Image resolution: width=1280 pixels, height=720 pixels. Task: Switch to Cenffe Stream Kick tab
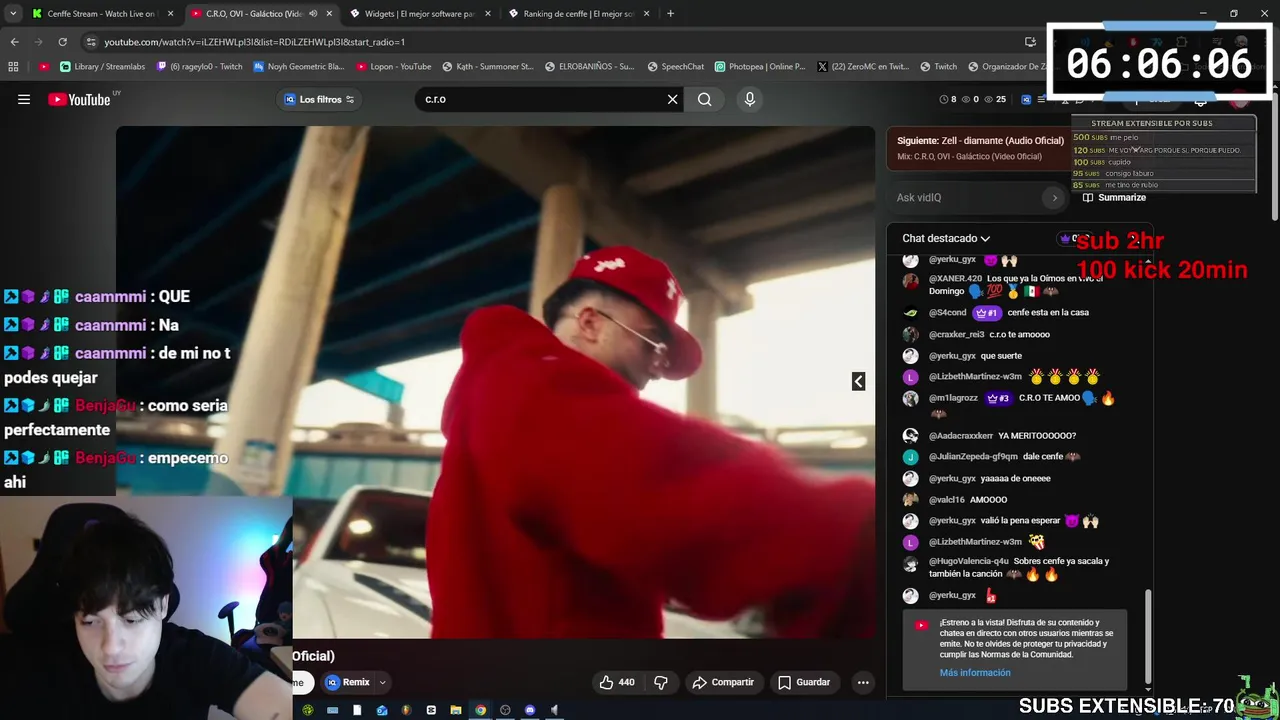click(100, 14)
